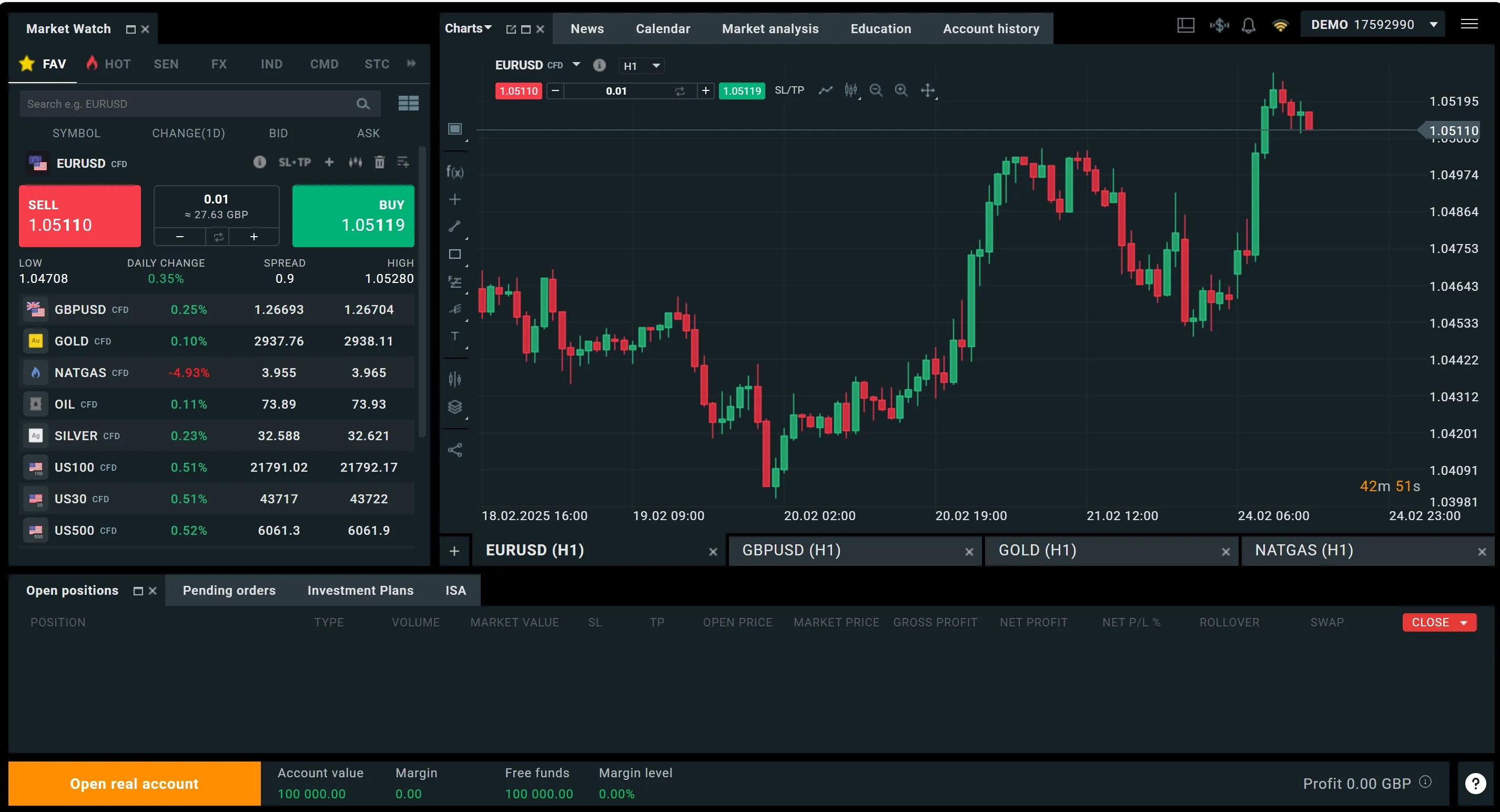Screen dimensions: 1500x812
Task: Open the notifications bell
Action: (x=1248, y=26)
